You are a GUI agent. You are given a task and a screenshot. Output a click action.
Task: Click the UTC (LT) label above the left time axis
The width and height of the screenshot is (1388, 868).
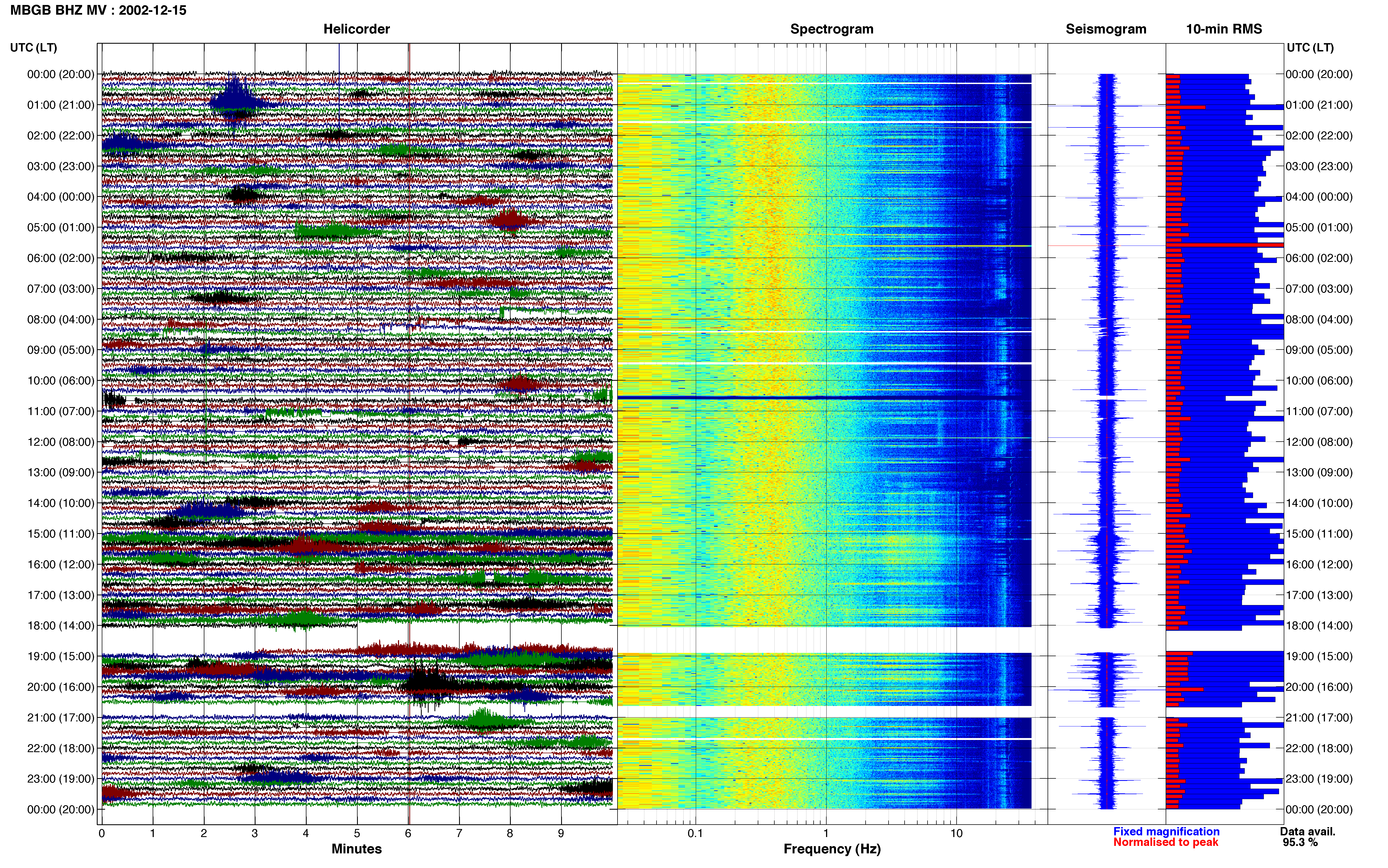tap(33, 48)
